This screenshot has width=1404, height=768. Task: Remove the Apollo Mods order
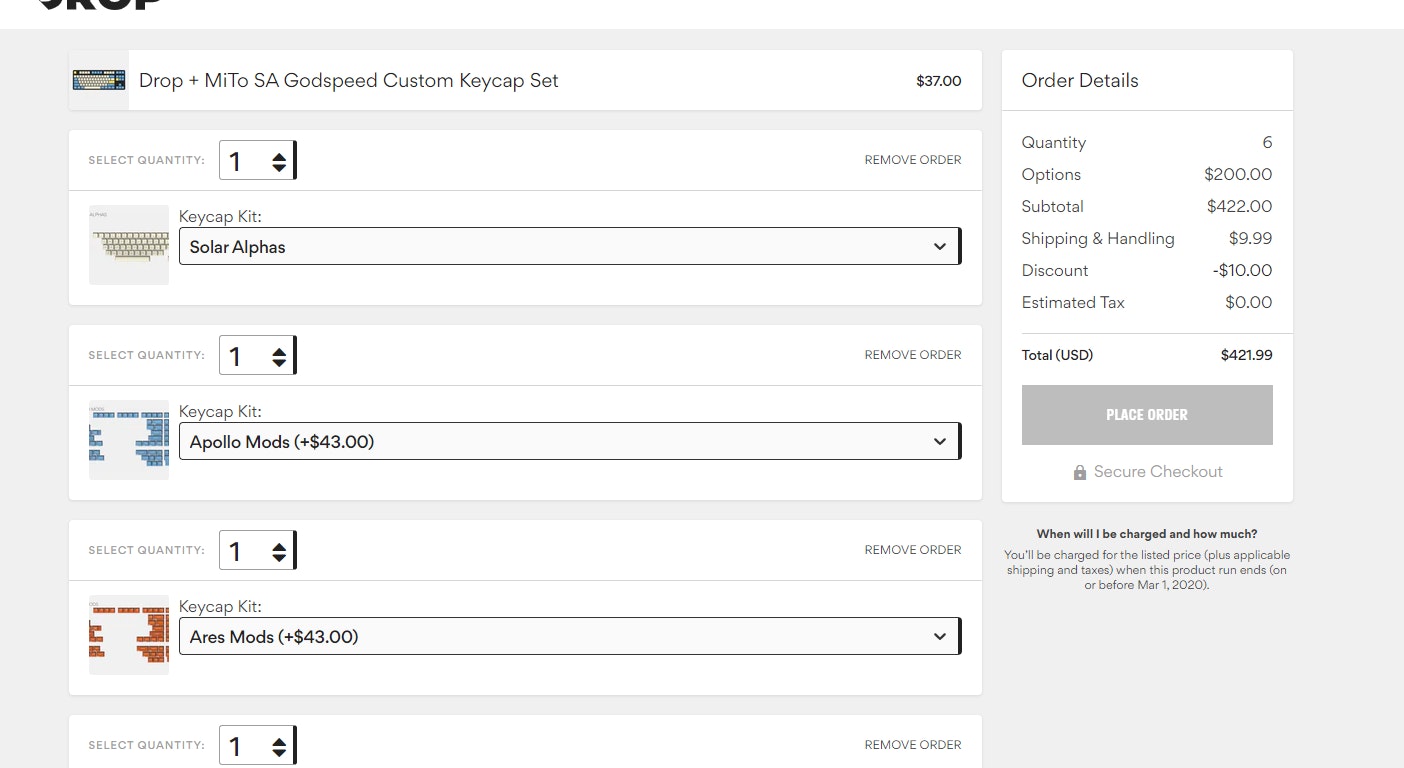912,355
